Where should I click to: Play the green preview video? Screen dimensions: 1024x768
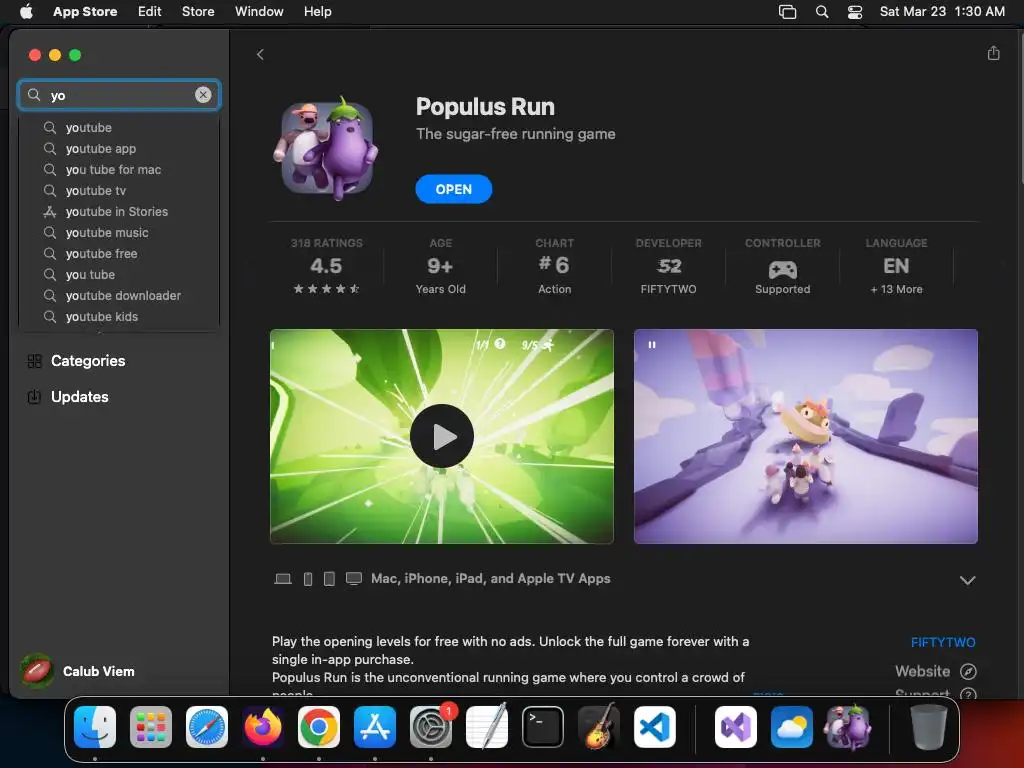point(441,436)
